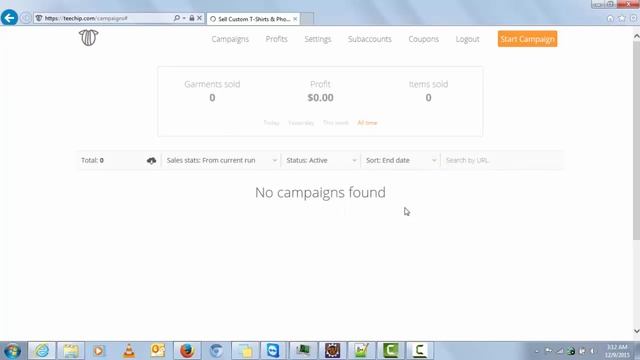Click the browser Forward arrow button

click(26, 18)
